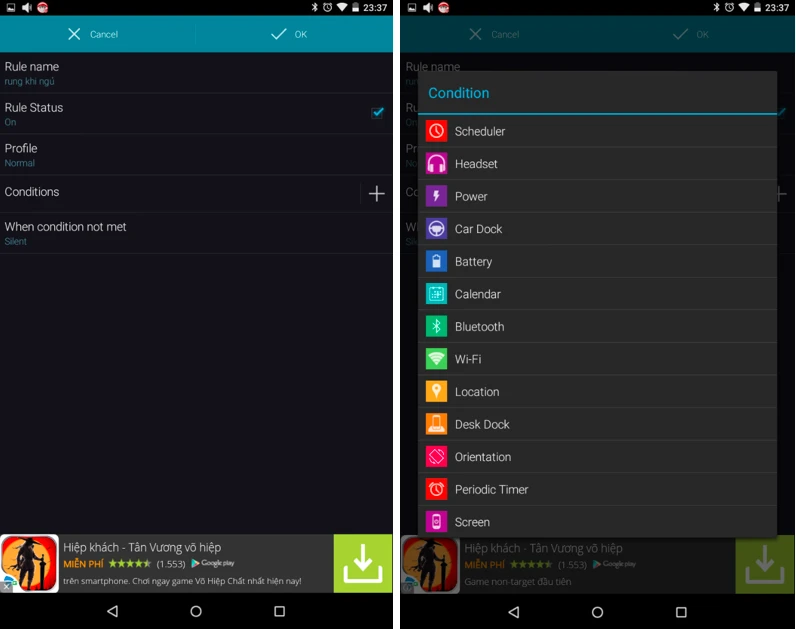Tap the right screen Home navigation icon
The image size is (796, 629).
click(598, 612)
